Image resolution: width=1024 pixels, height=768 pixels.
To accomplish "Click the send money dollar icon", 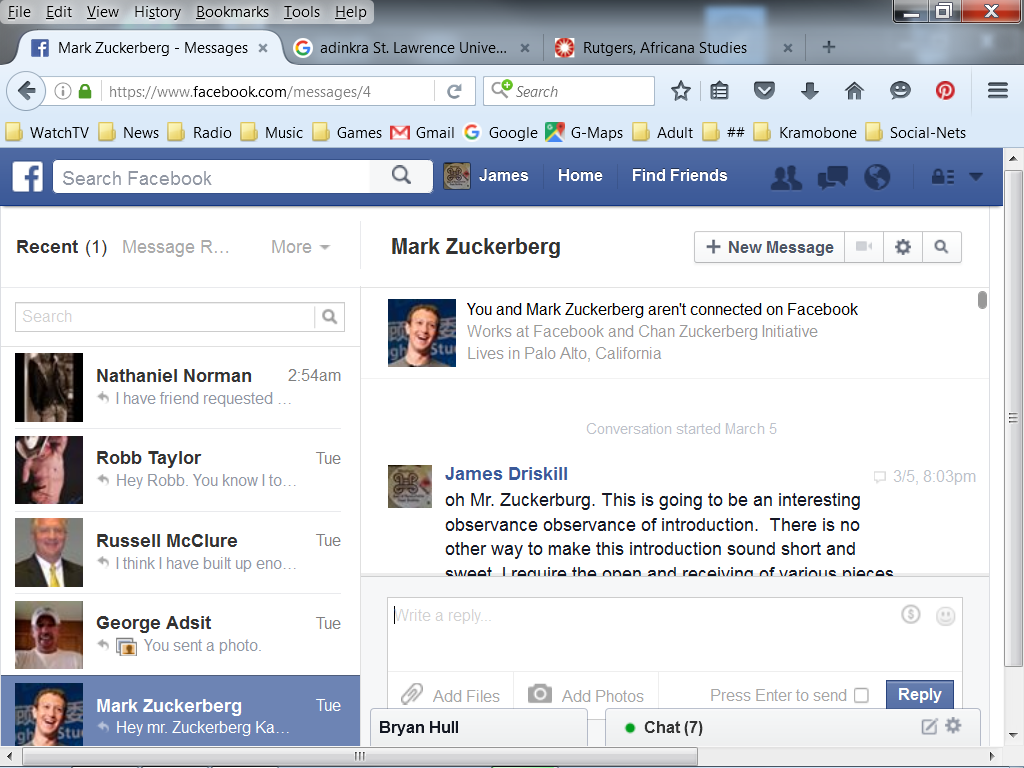I will [910, 615].
